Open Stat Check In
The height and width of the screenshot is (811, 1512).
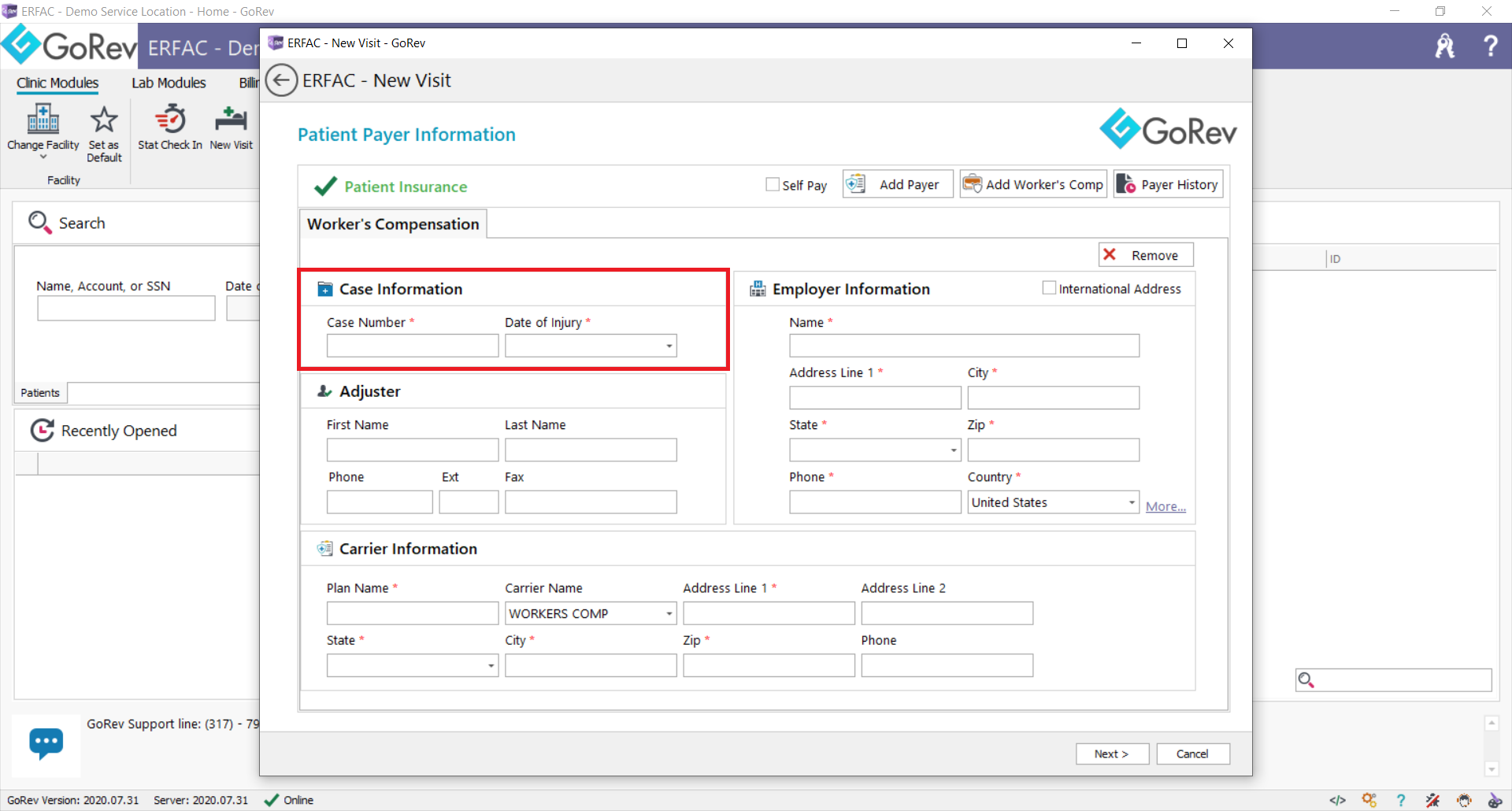[x=170, y=126]
